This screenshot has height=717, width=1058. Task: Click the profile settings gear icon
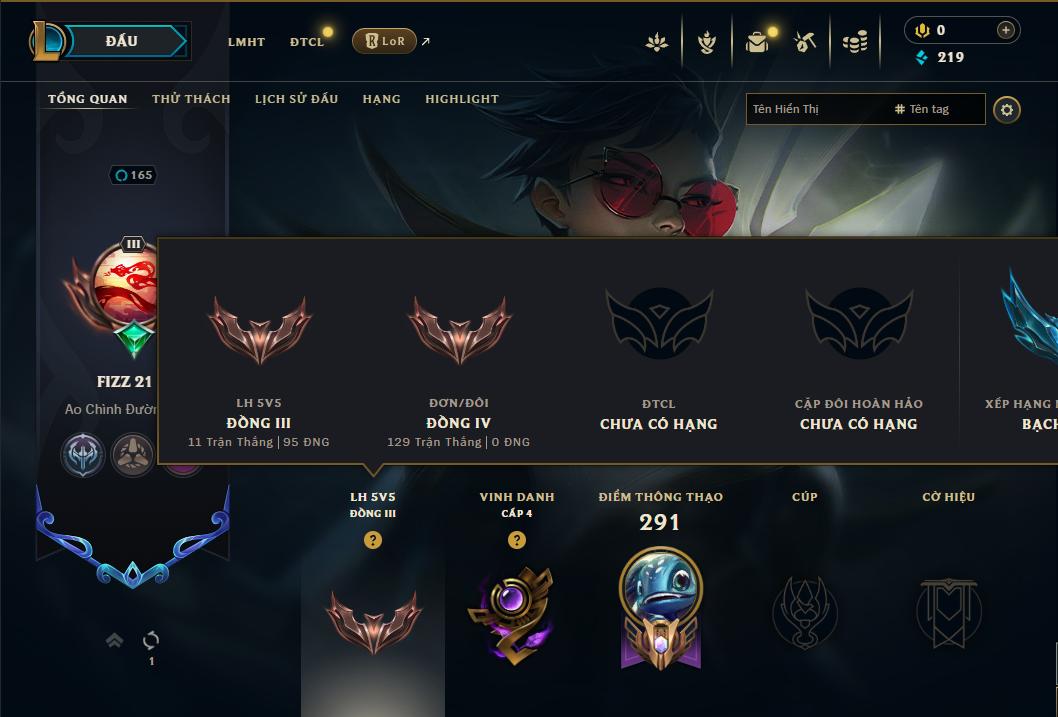click(1007, 110)
